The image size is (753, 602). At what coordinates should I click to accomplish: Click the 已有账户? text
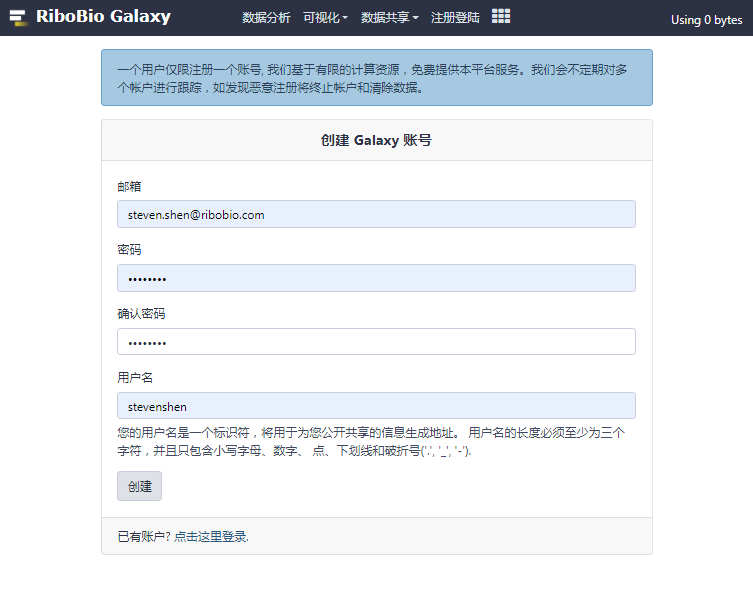tap(144, 536)
